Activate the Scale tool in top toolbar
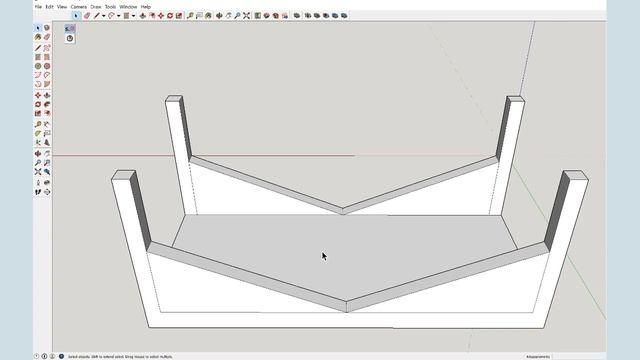The width and height of the screenshot is (640, 360). tap(179, 16)
